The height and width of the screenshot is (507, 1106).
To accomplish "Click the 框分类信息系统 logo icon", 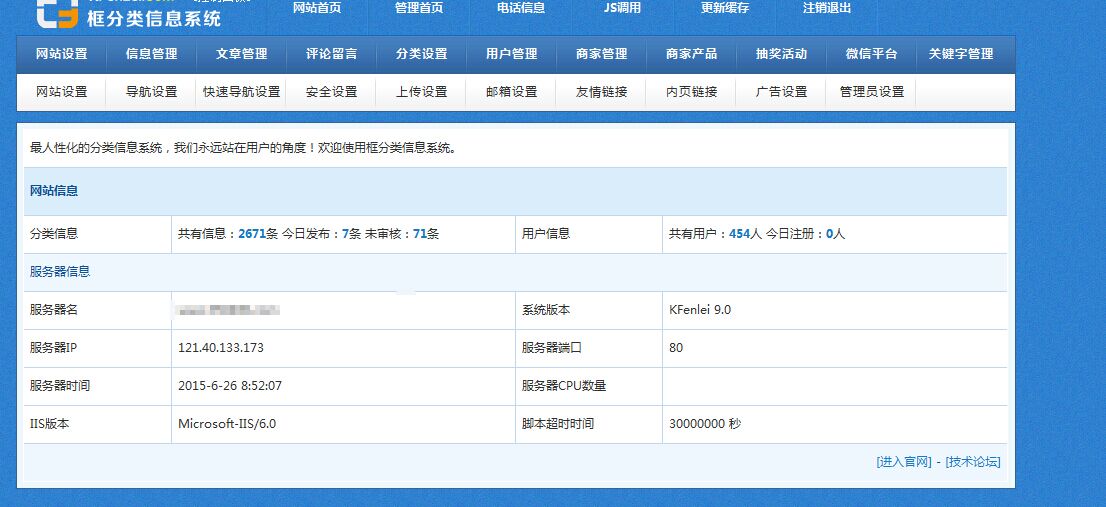I will pyautogui.click(x=57, y=12).
